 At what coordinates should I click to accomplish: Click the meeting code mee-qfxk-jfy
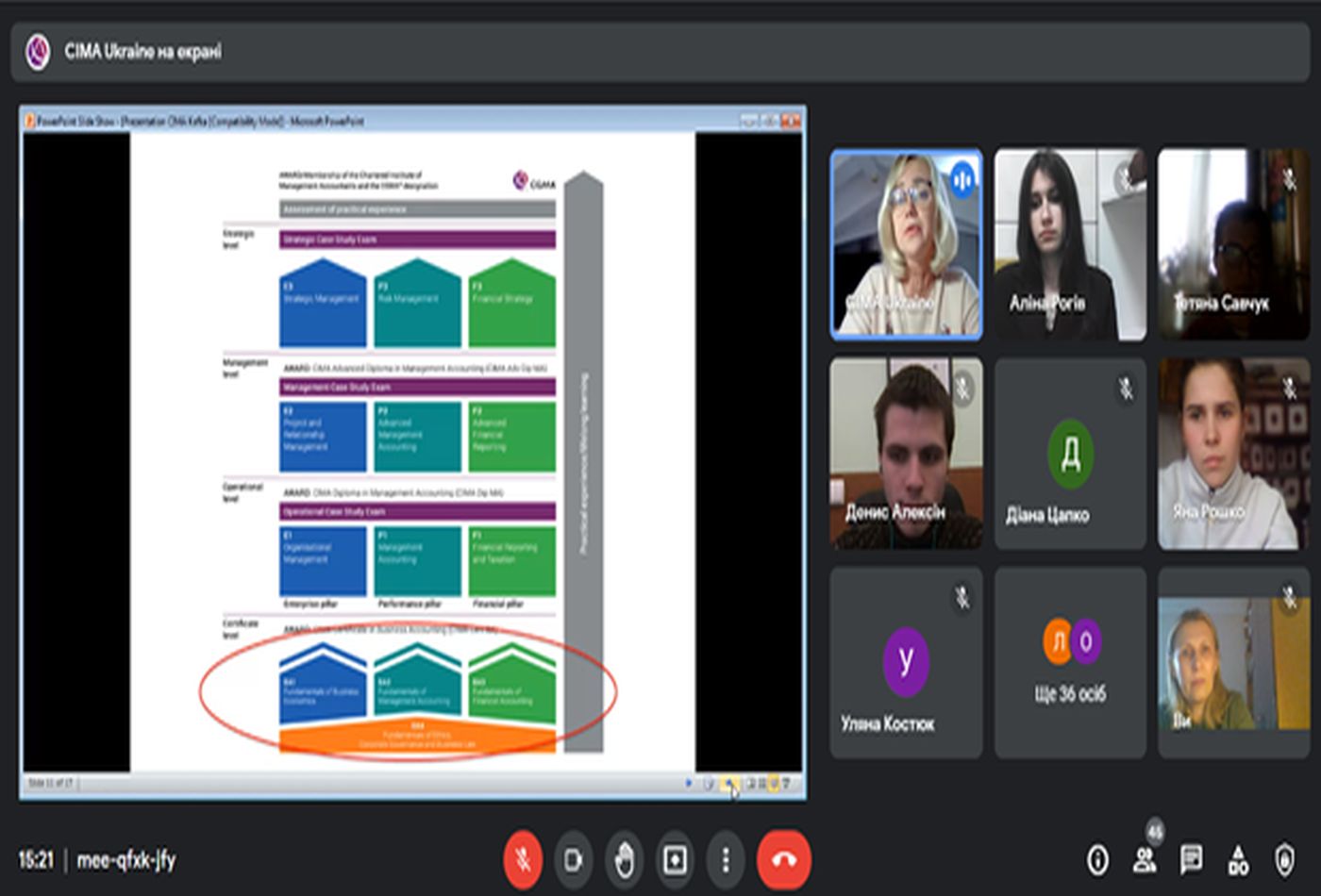[126, 860]
